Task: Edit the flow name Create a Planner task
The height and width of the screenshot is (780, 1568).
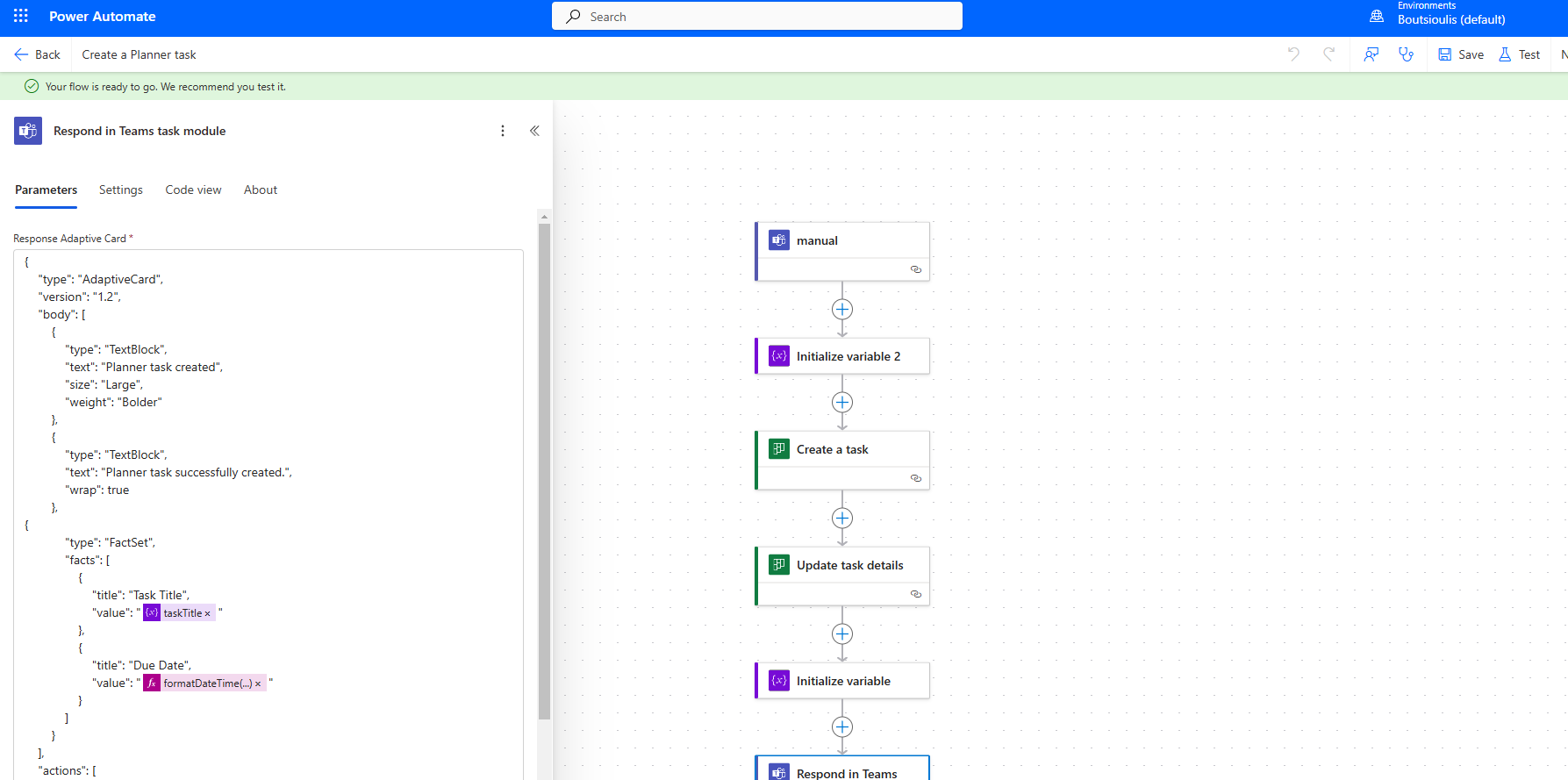Action: click(139, 54)
